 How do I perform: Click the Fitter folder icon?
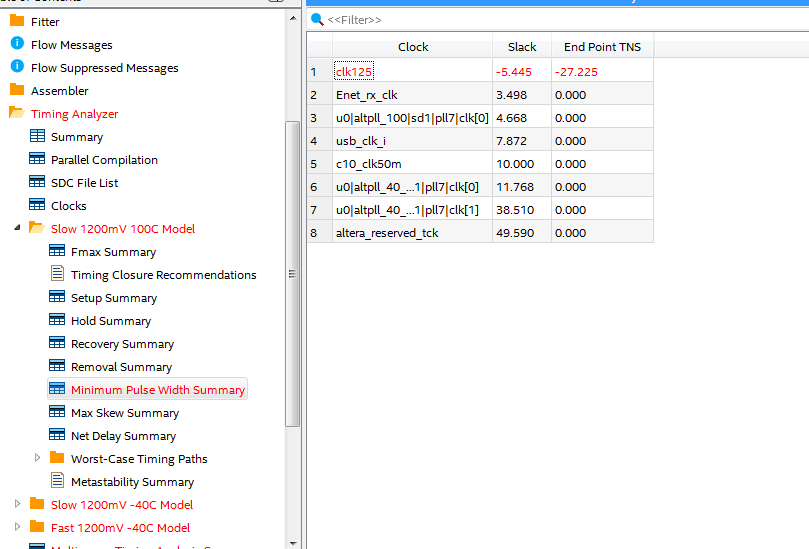tap(16, 21)
